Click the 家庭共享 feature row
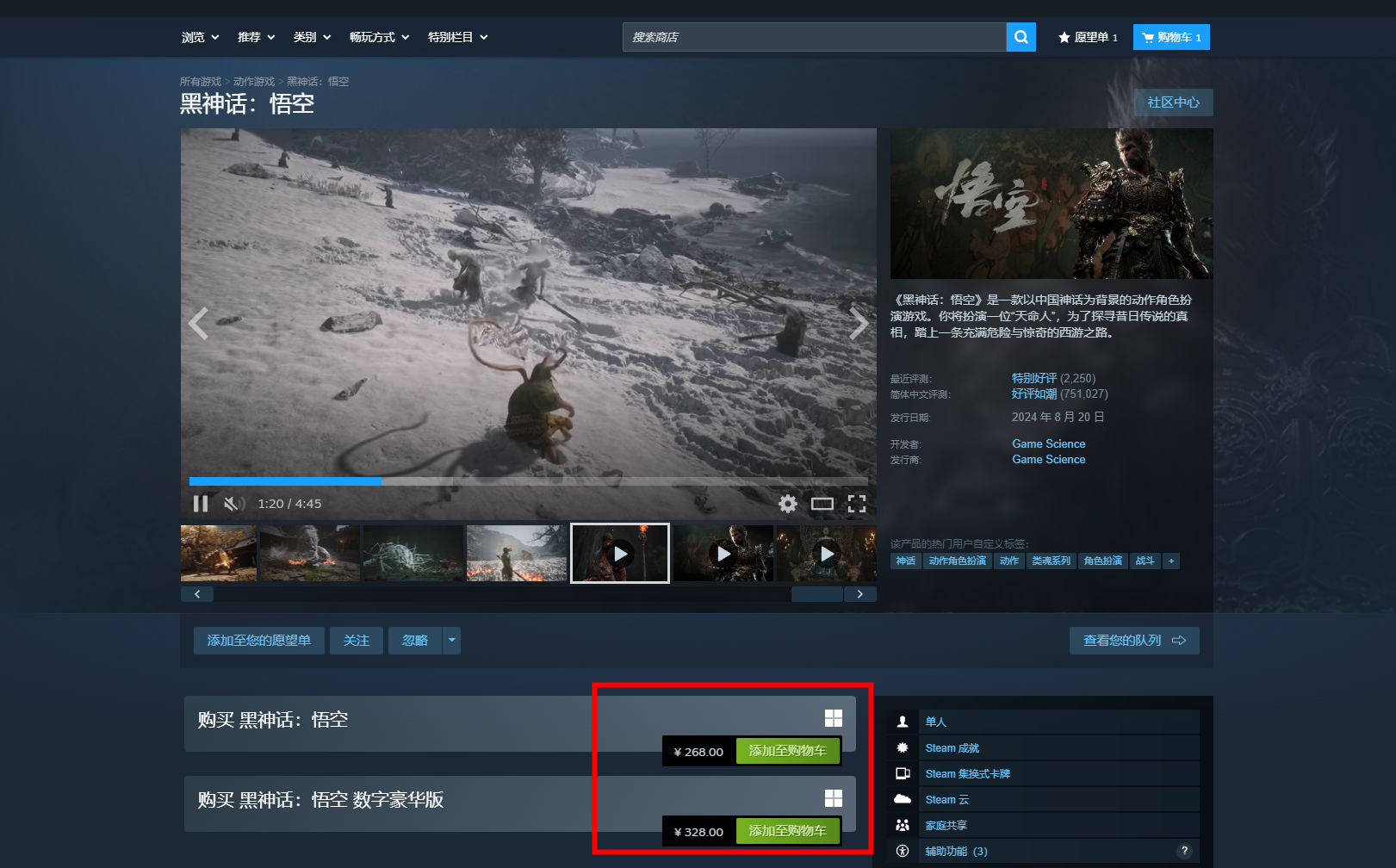Screen dimensions: 1396x868 click(x=1043, y=825)
